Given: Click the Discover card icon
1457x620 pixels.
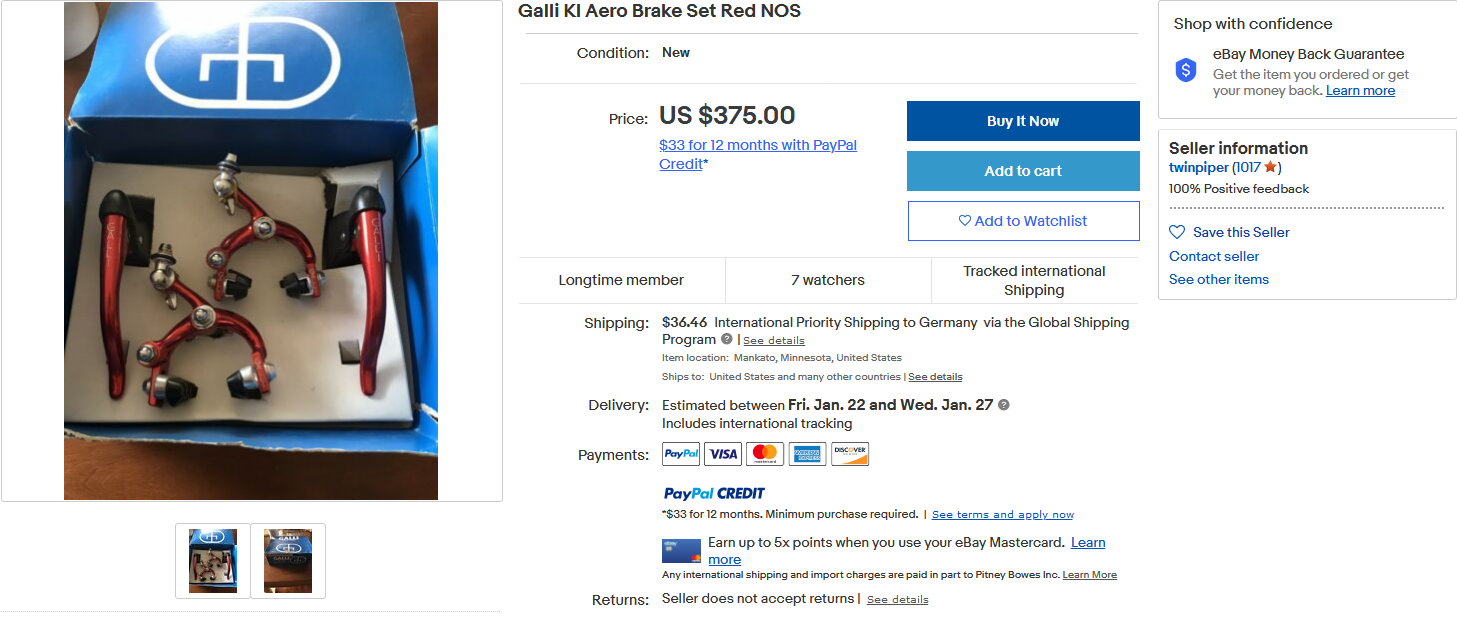Looking at the screenshot, I should click(849, 454).
